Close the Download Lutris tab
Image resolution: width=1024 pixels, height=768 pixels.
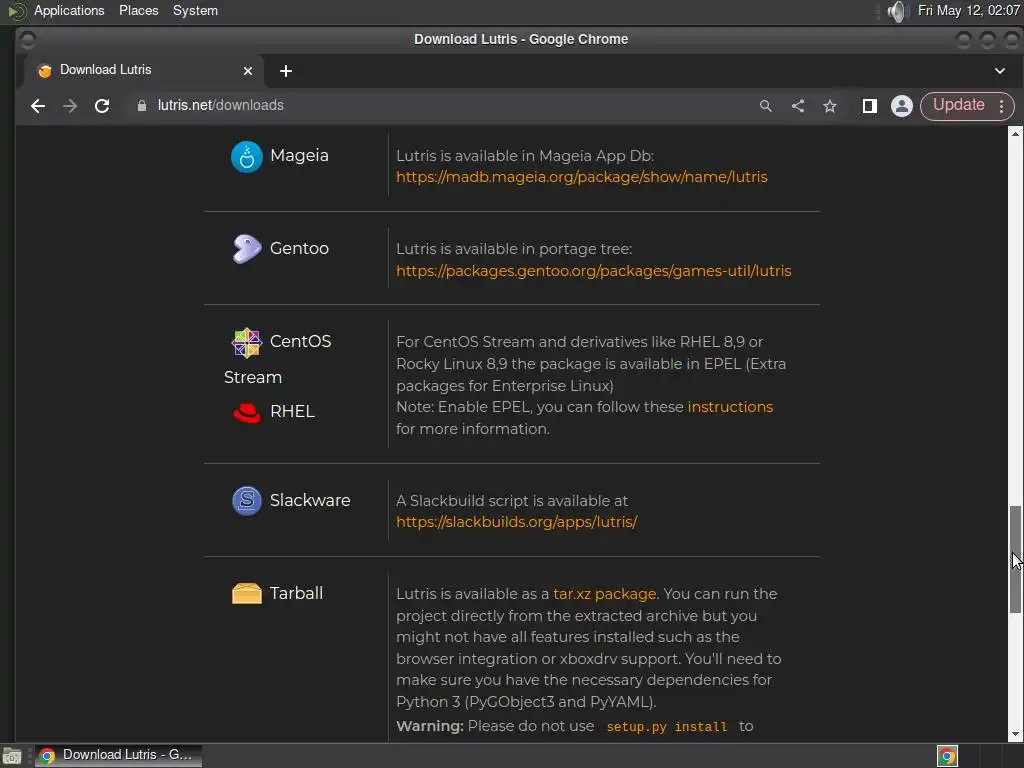[x=248, y=71]
